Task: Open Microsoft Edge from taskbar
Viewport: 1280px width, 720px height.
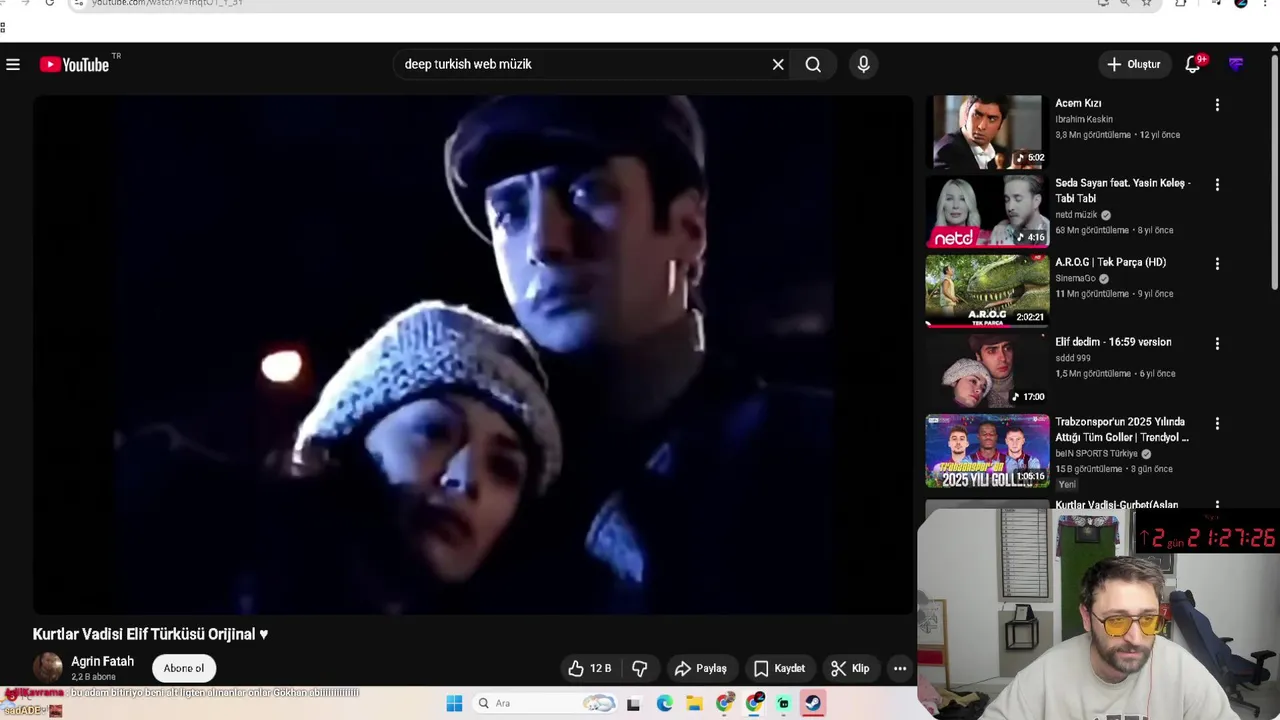Action: [x=664, y=704]
